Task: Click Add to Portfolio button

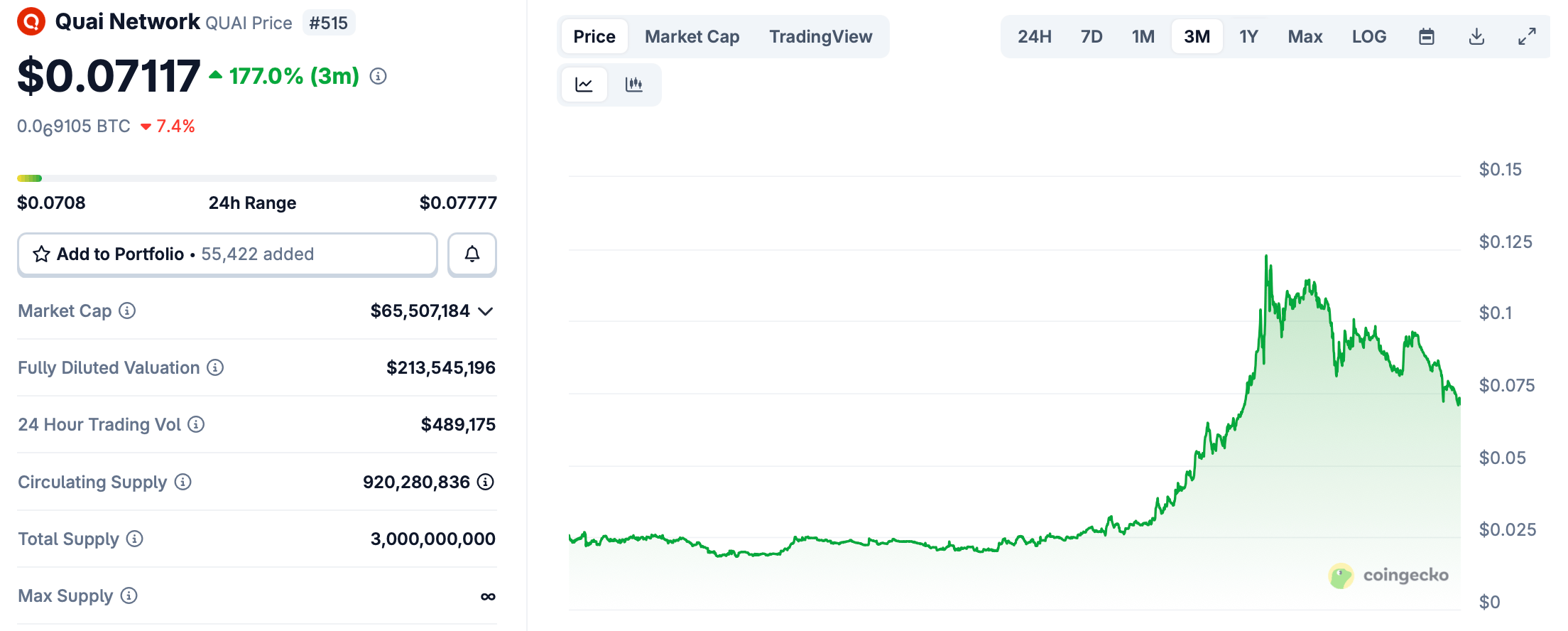Action: (x=227, y=254)
